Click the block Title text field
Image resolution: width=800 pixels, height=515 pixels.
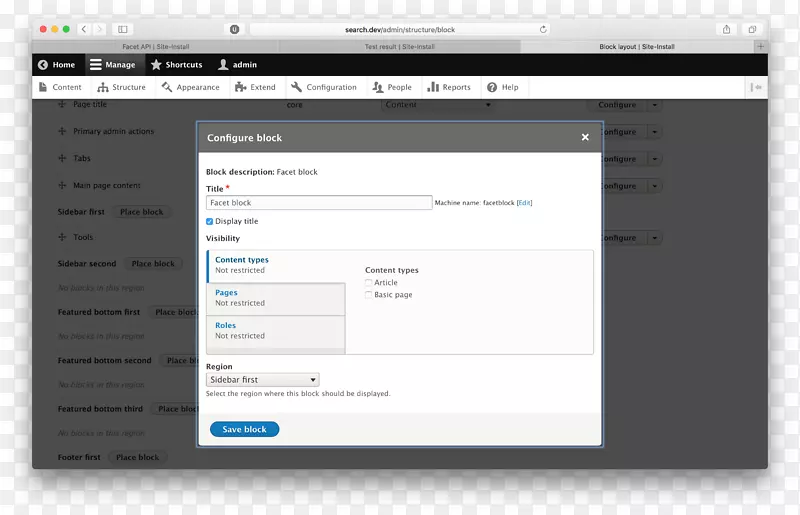tap(318, 203)
